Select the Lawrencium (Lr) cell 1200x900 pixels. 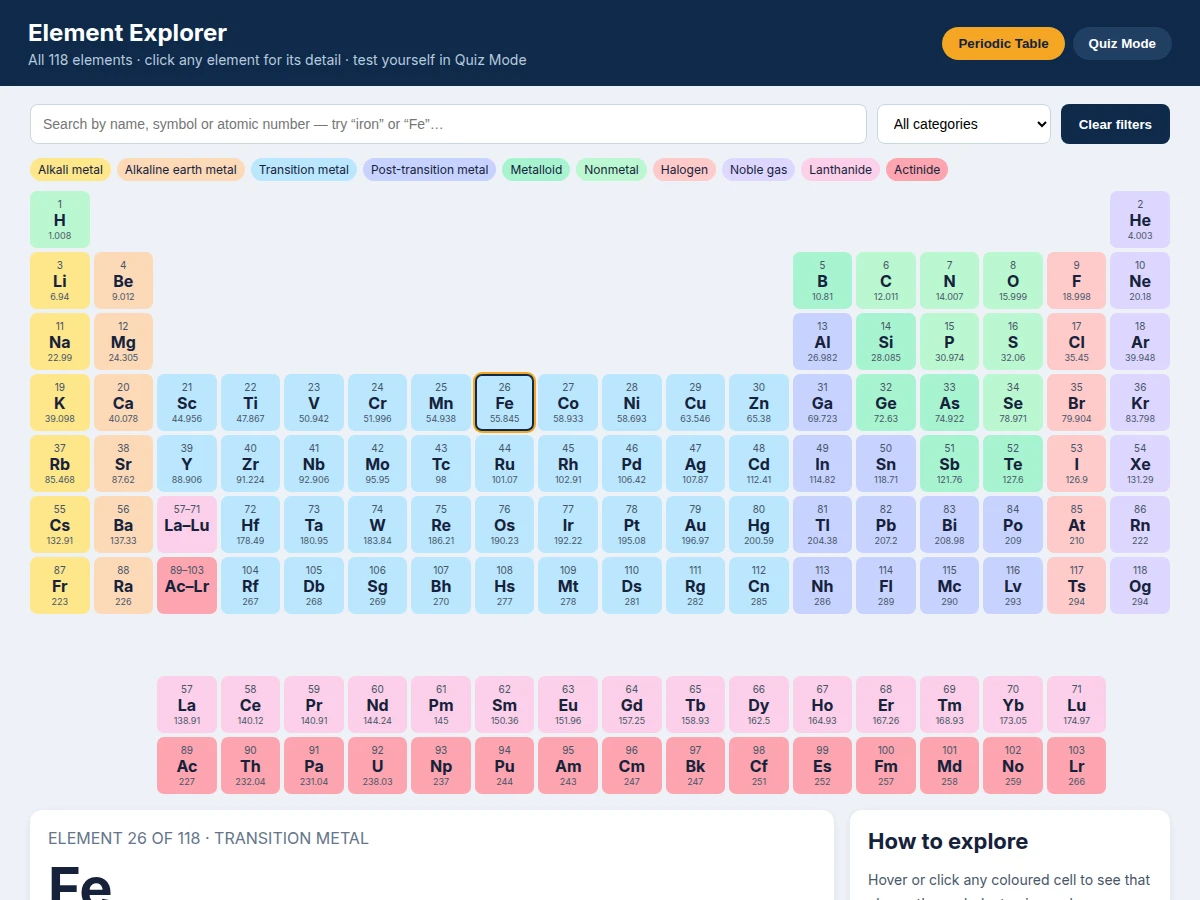tap(1077, 766)
